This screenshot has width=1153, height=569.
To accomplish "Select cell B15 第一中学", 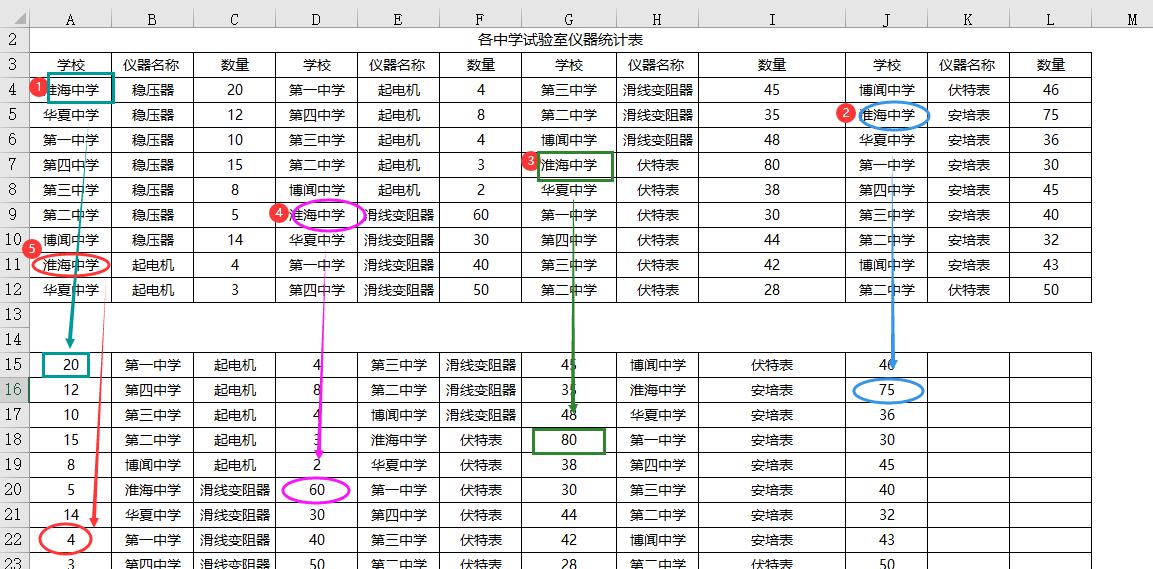I will pos(152,365).
